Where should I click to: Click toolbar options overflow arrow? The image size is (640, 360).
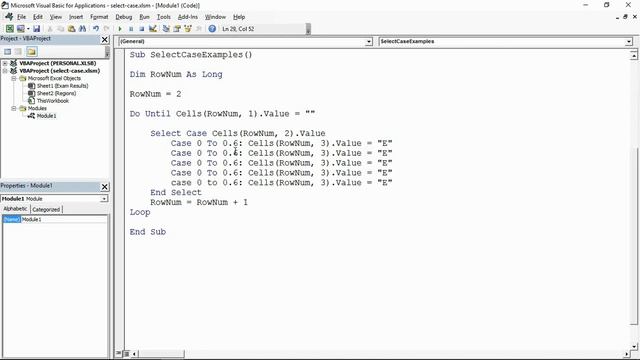[x=308, y=29]
